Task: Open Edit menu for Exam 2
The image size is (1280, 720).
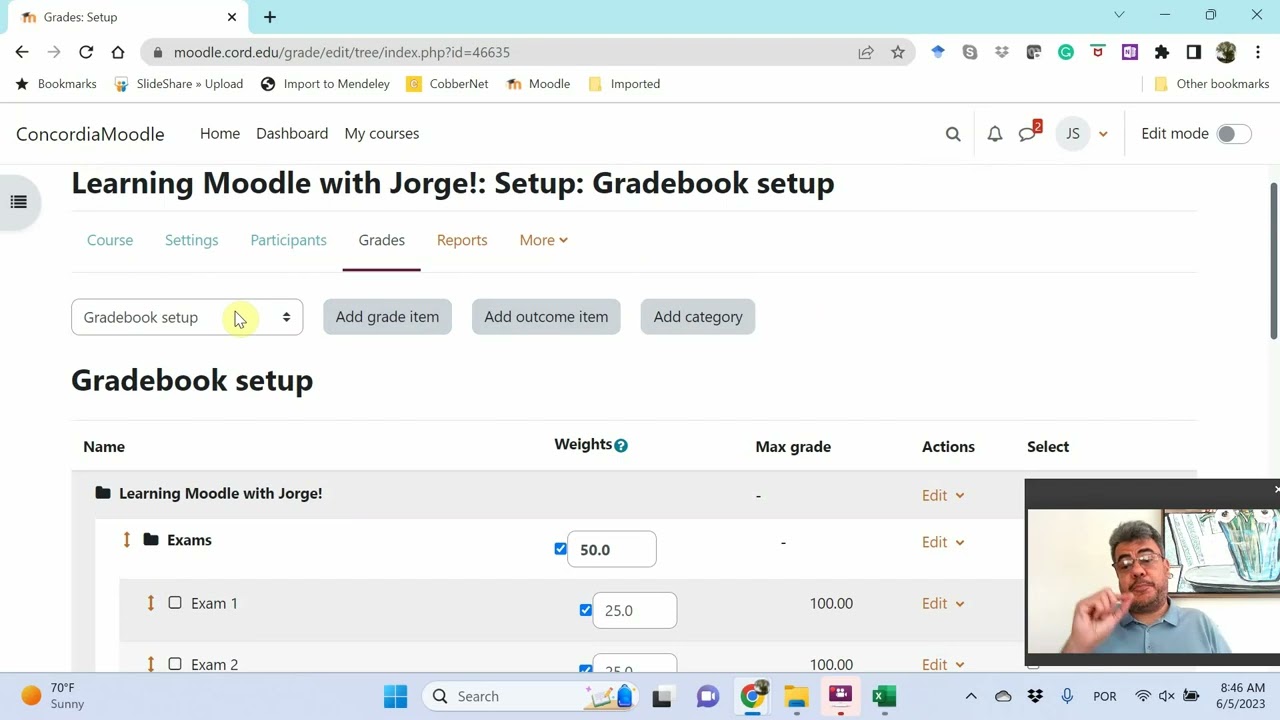Action: [x=943, y=664]
